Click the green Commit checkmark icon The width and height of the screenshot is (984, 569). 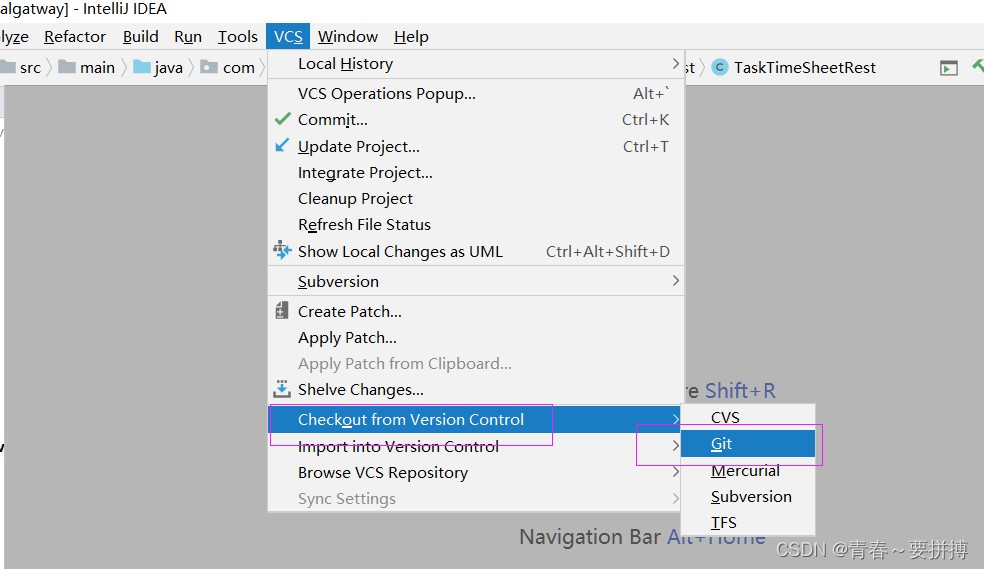tap(282, 119)
